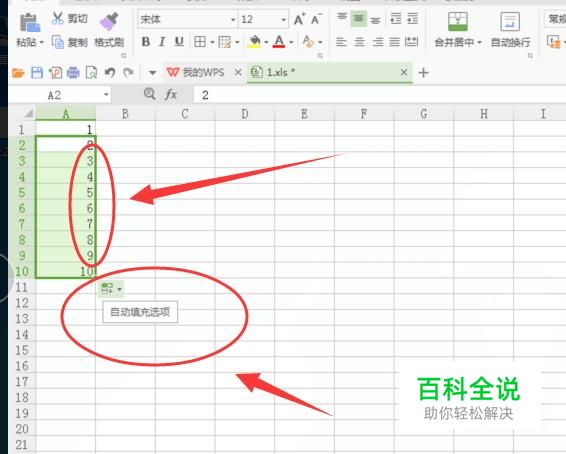The height and width of the screenshot is (454, 566).
Task: Save the file with floppy icon
Action: tap(37, 73)
